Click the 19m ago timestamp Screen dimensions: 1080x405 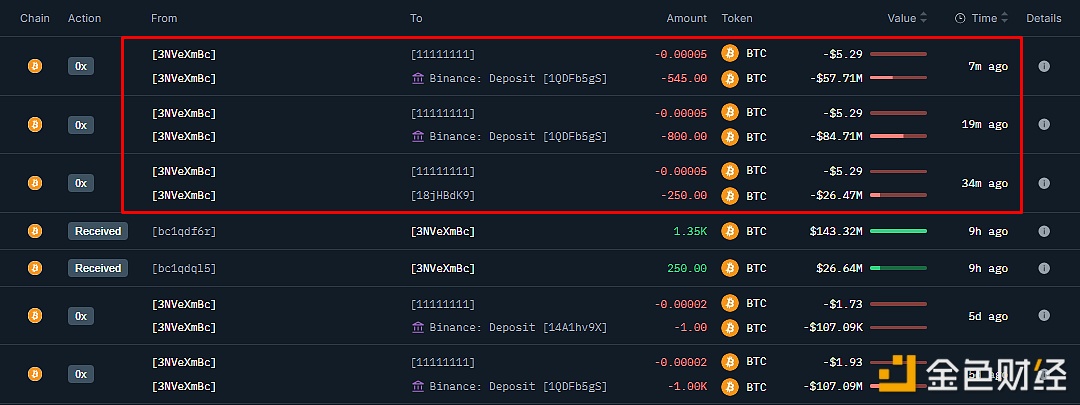click(x=985, y=125)
